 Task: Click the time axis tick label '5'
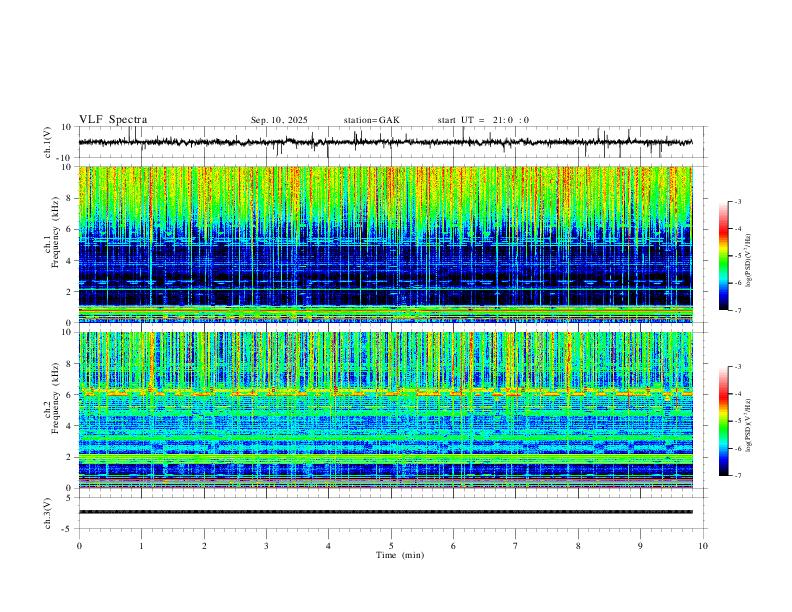pos(391,546)
